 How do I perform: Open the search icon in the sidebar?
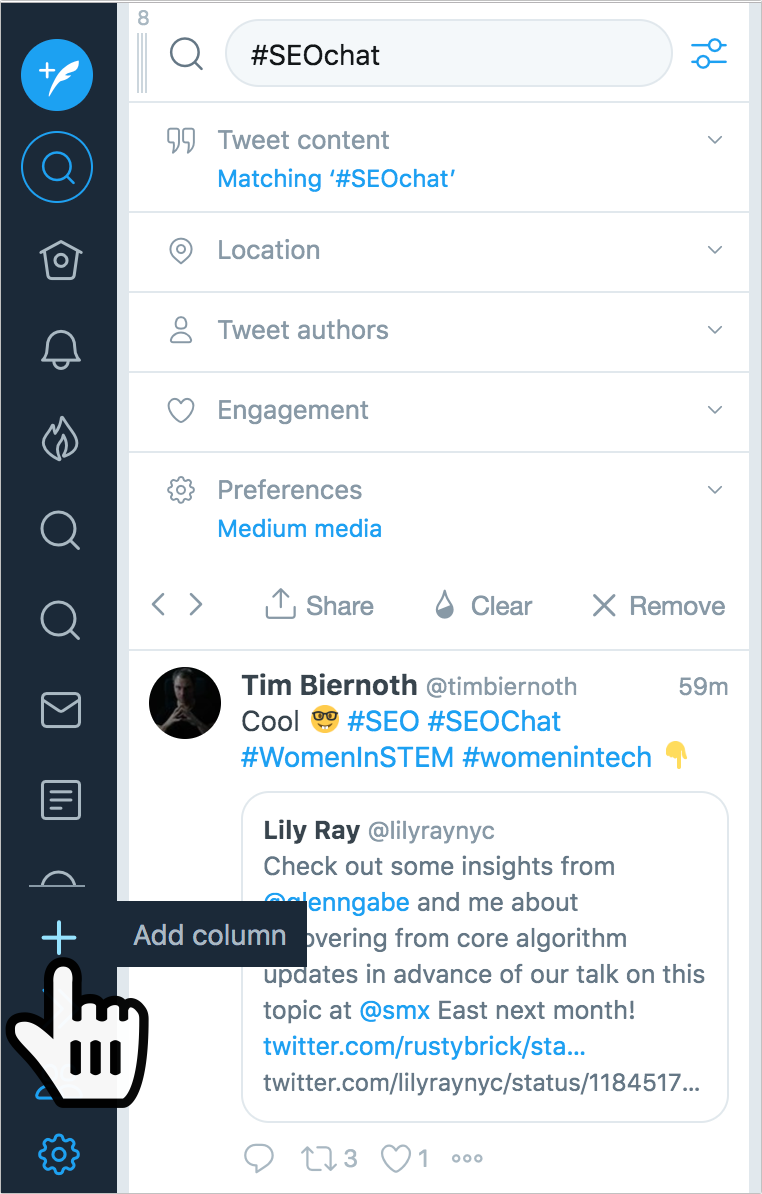click(x=56, y=167)
